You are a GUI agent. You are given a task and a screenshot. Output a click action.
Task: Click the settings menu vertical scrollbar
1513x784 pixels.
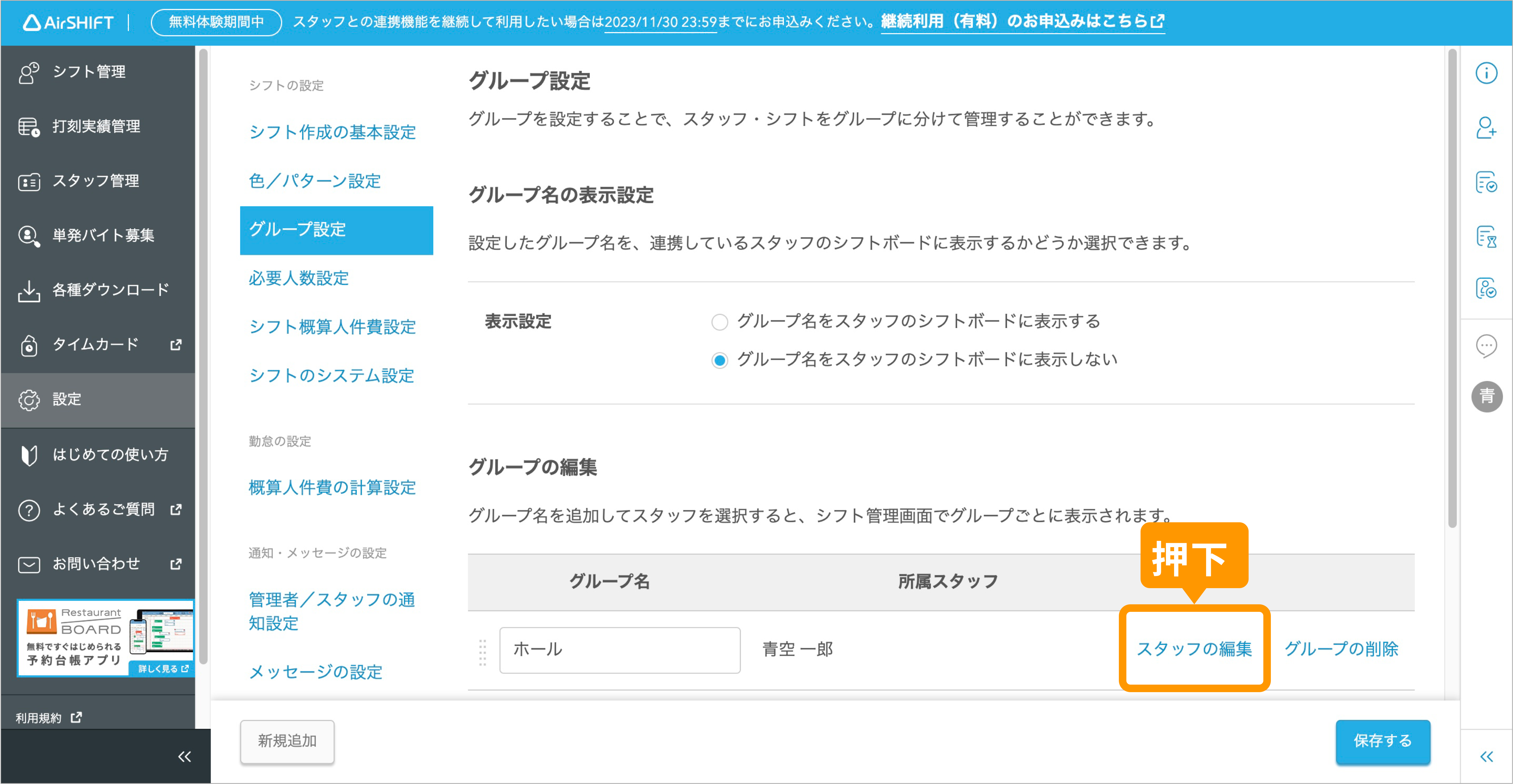tap(204, 356)
